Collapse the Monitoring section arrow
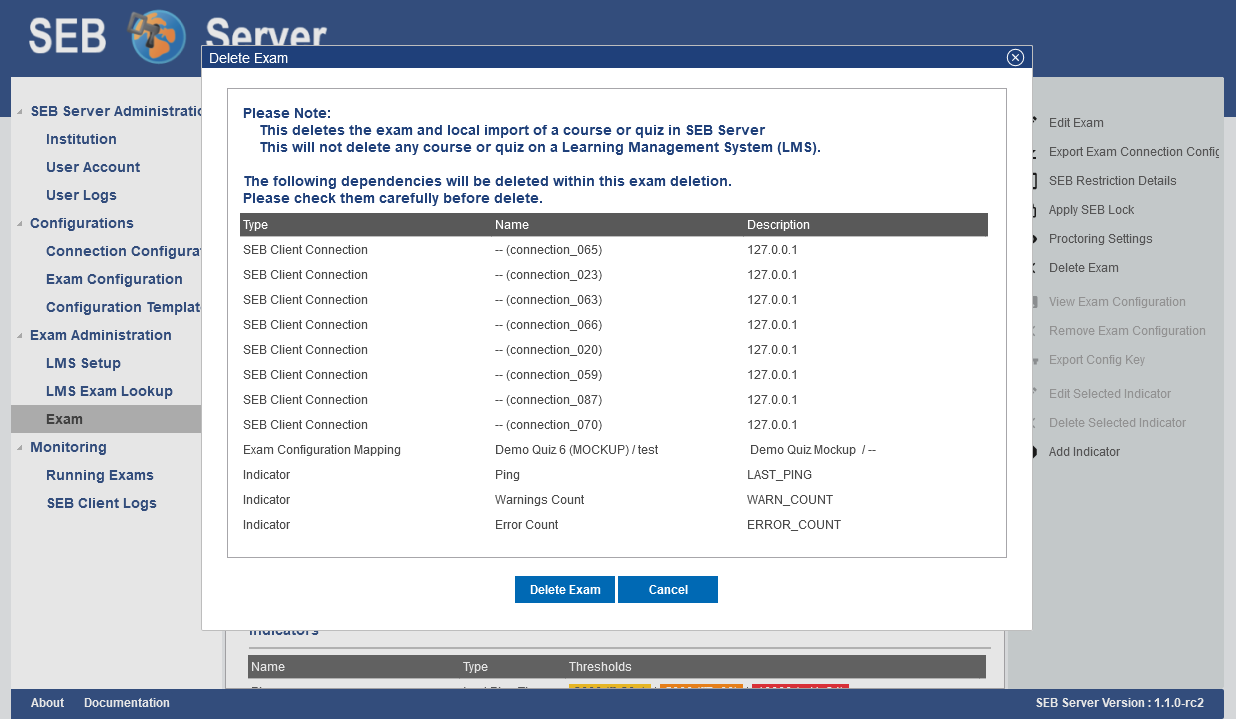The width and height of the screenshot is (1236, 720). coord(20,448)
